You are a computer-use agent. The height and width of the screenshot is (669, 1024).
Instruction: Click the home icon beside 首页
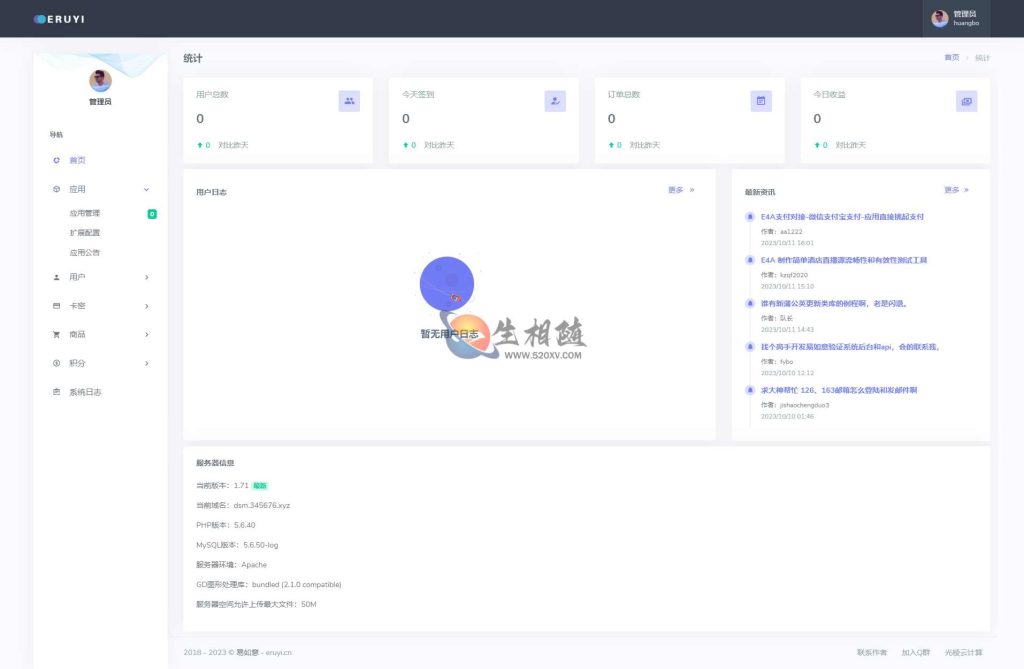tap(56, 160)
